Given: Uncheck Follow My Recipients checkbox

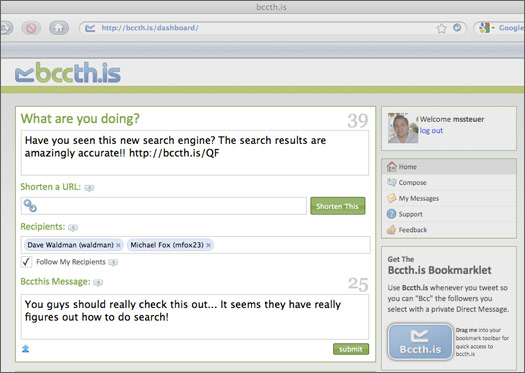Looking at the screenshot, I should point(26,262).
